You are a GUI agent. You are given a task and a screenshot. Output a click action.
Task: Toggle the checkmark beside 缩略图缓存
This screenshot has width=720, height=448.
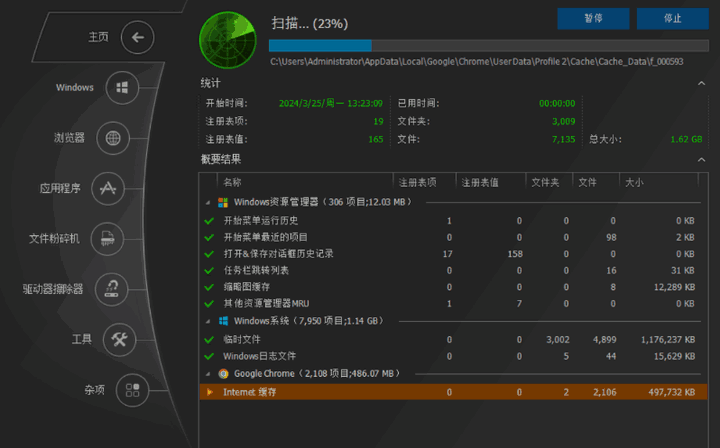click(209, 286)
